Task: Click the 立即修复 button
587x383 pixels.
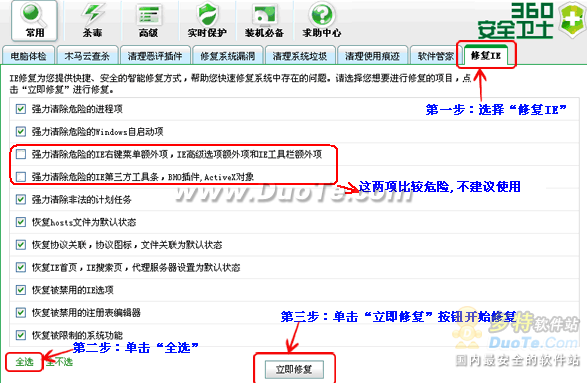Action: (x=294, y=370)
